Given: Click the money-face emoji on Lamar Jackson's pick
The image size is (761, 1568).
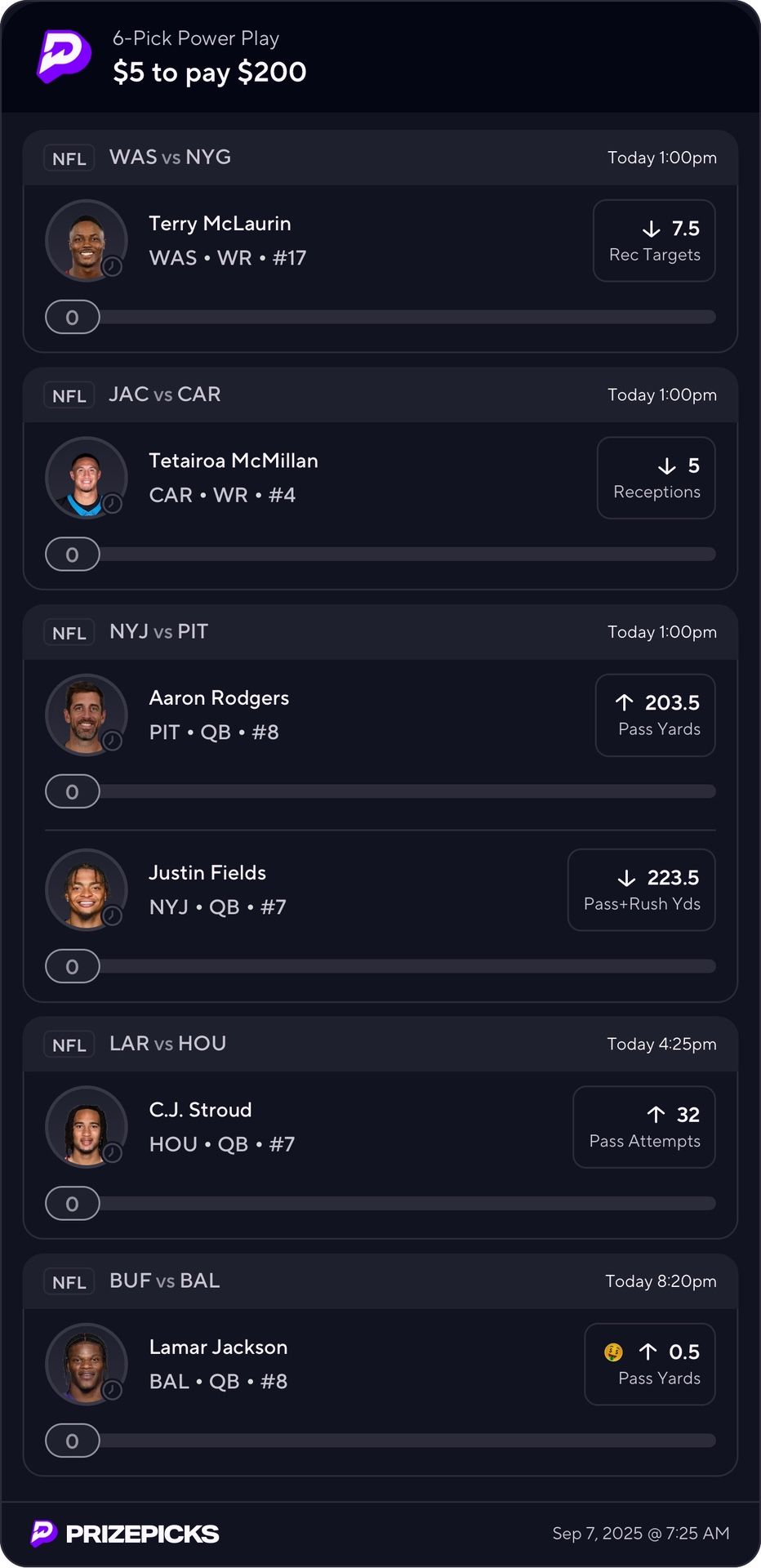Looking at the screenshot, I should [x=613, y=1352].
